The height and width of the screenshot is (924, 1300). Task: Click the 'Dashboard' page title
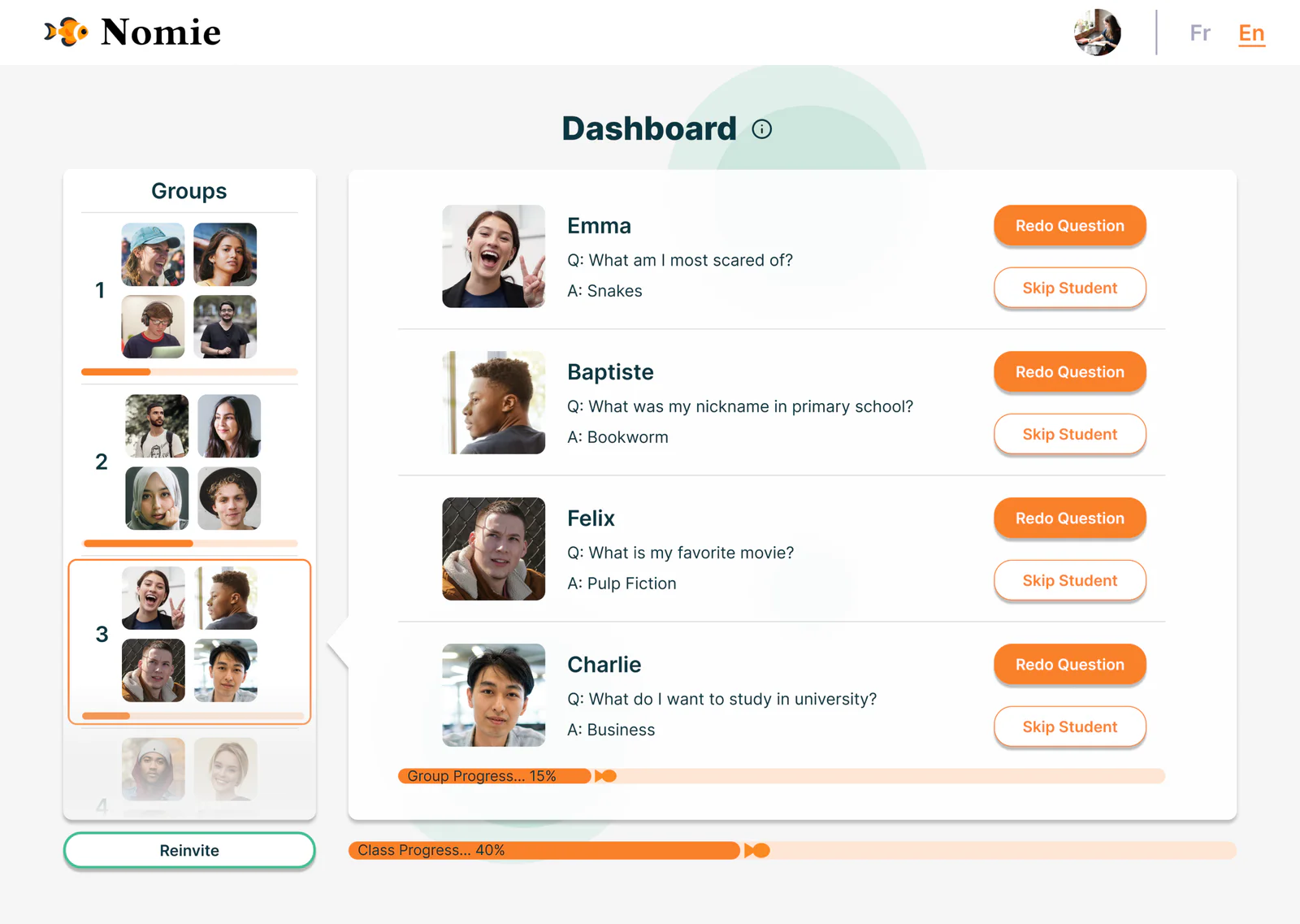(x=649, y=128)
